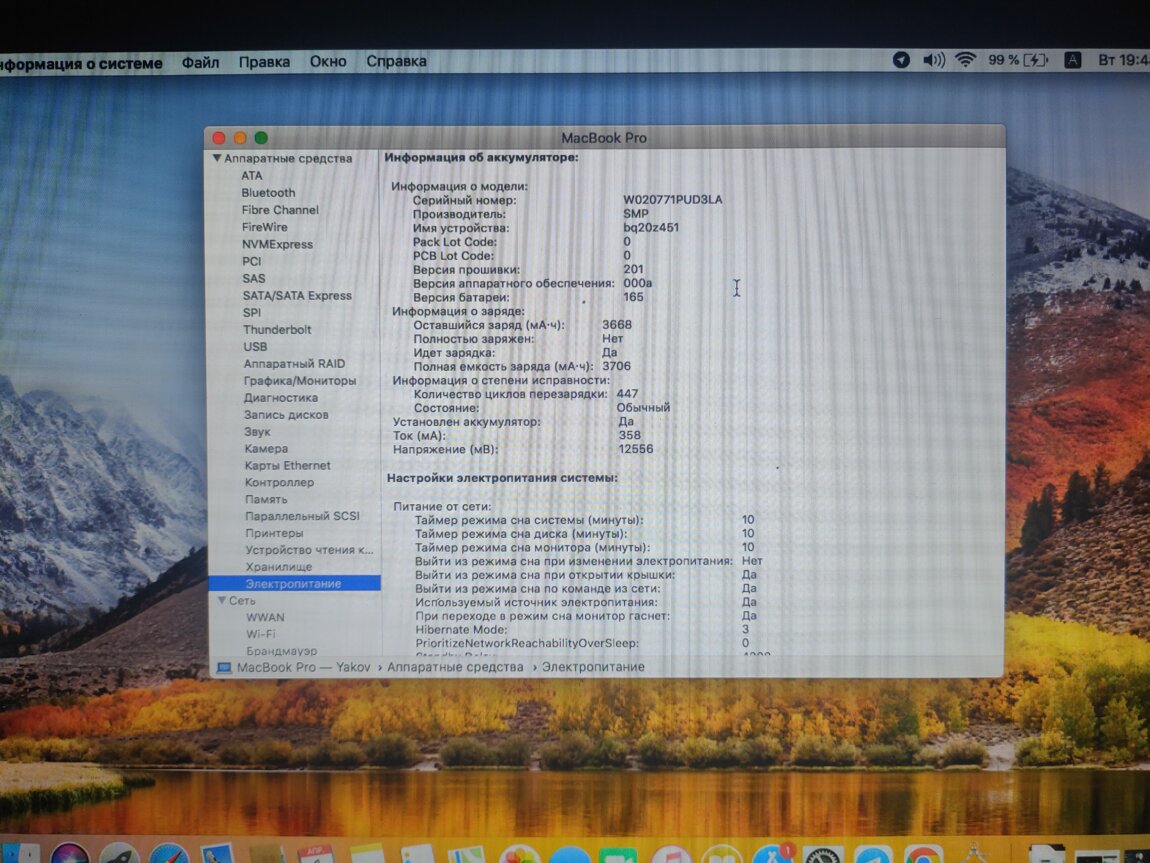Select Графика/Мониторы in the sidebar
Image resolution: width=1150 pixels, height=863 pixels.
(x=300, y=381)
